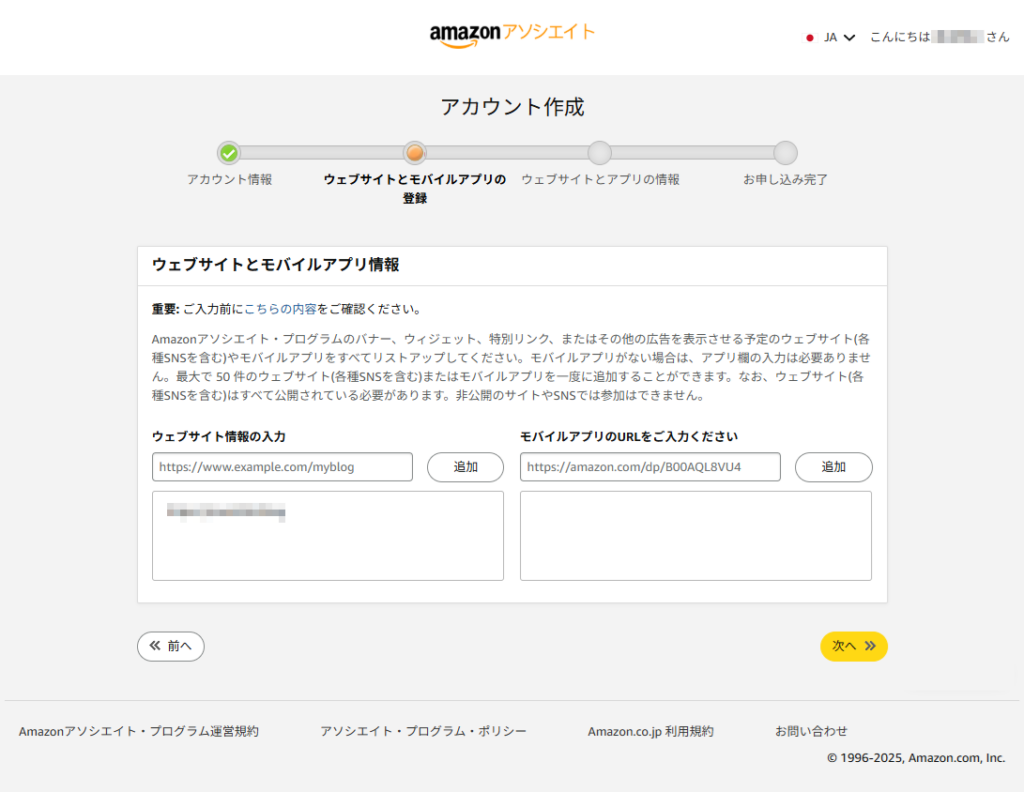Select the アカウント情報 step label

[x=229, y=179]
